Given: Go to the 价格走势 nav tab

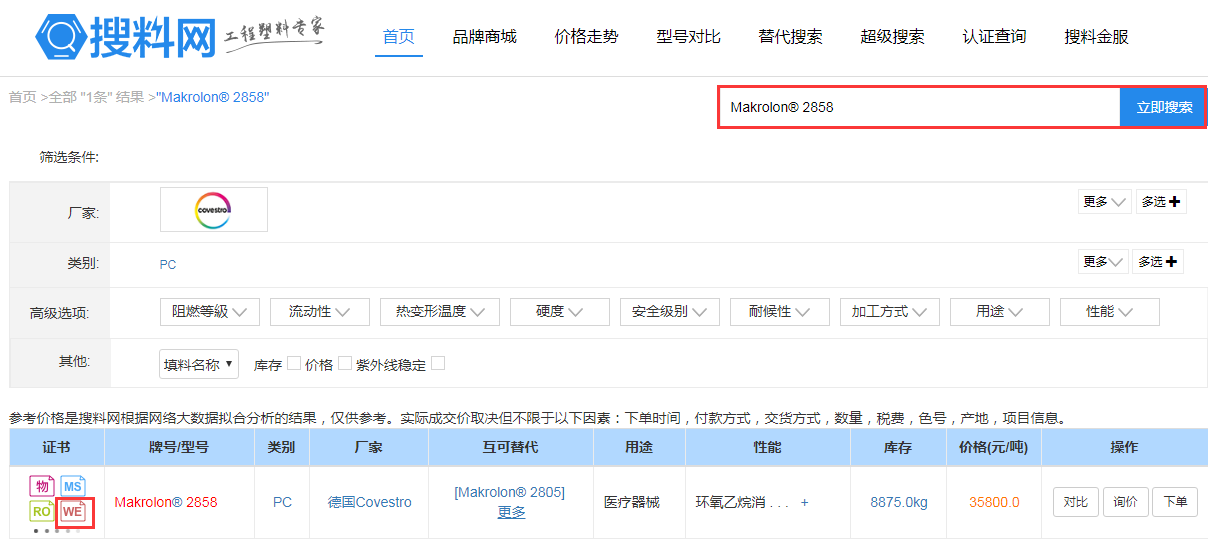Looking at the screenshot, I should point(586,37).
